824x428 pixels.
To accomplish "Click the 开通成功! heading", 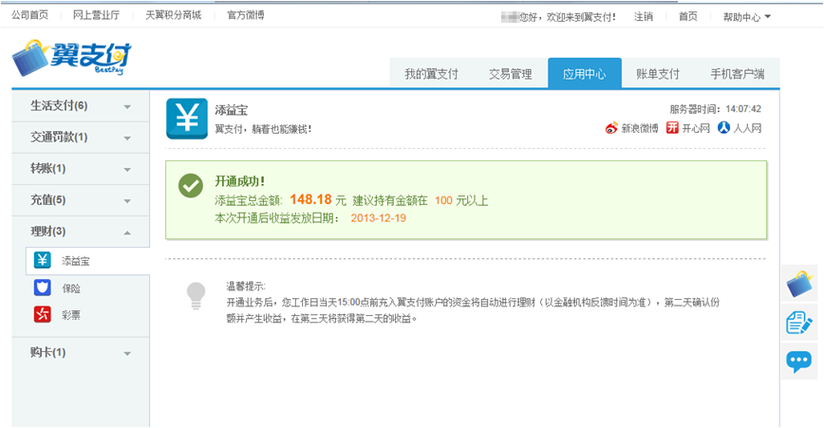I will click(x=240, y=181).
